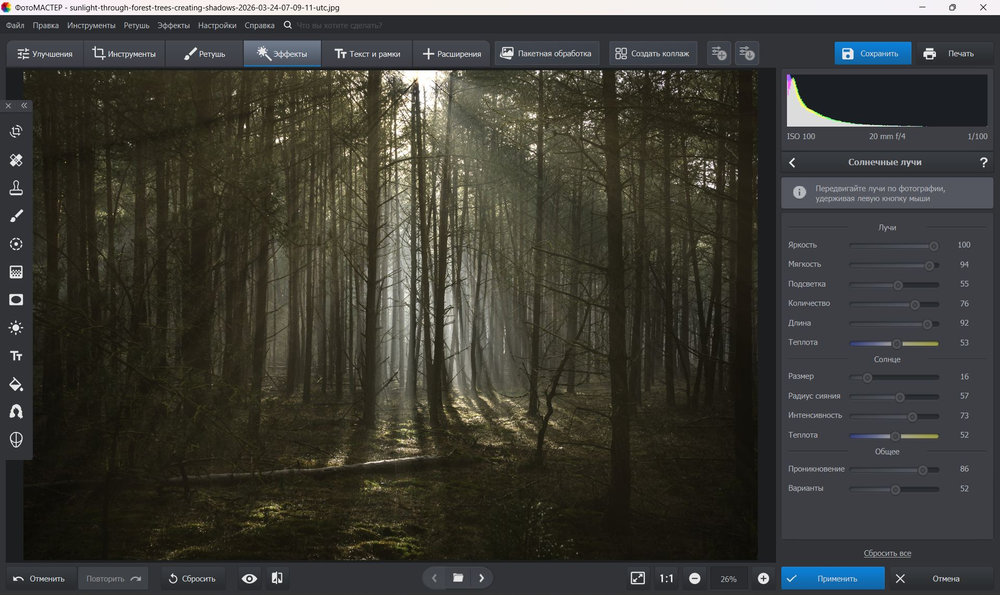This screenshot has width=1000, height=595.
Task: Click the sliders-with-plus preset icon
Action: tap(719, 54)
